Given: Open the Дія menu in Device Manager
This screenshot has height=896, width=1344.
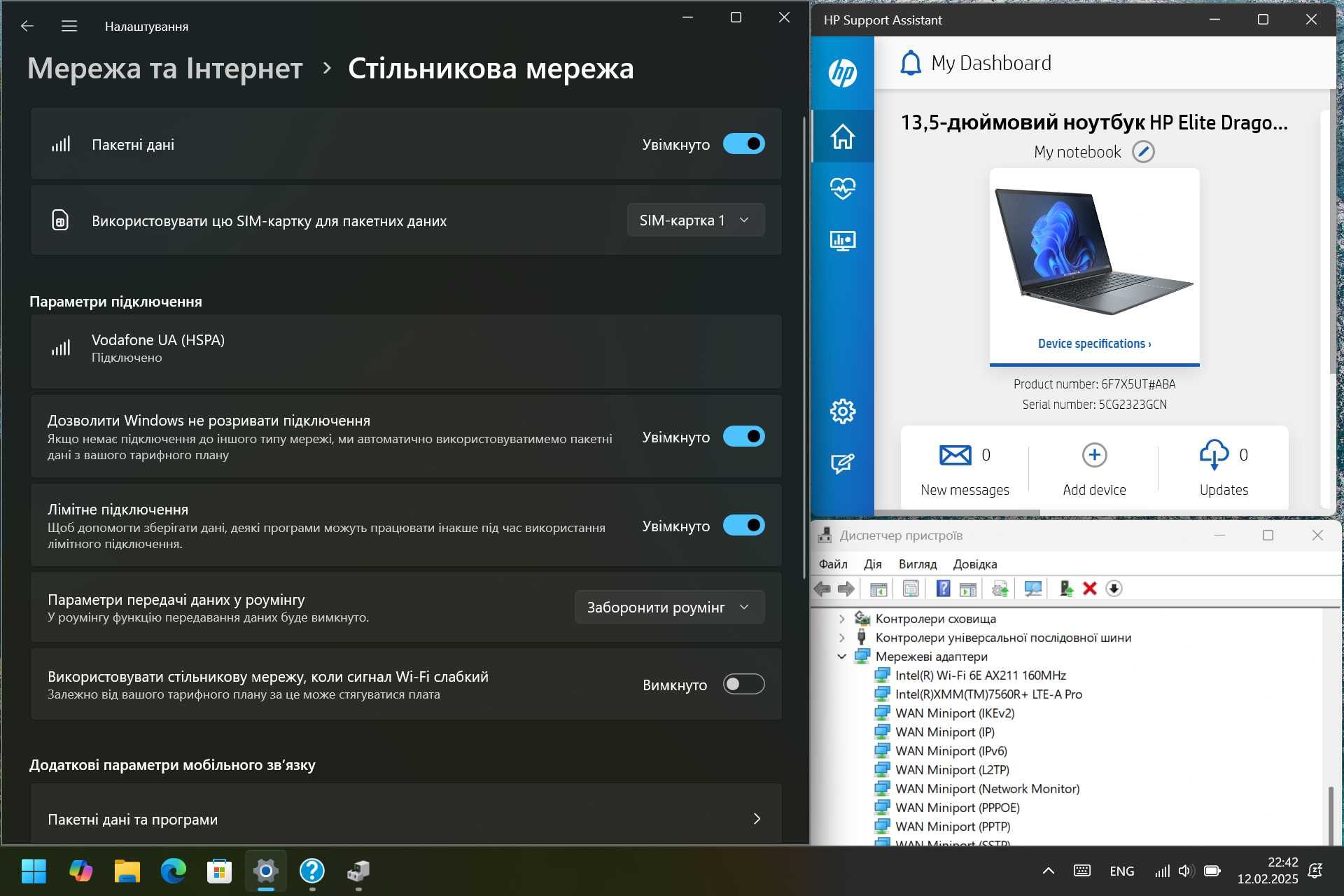Looking at the screenshot, I should (872, 564).
